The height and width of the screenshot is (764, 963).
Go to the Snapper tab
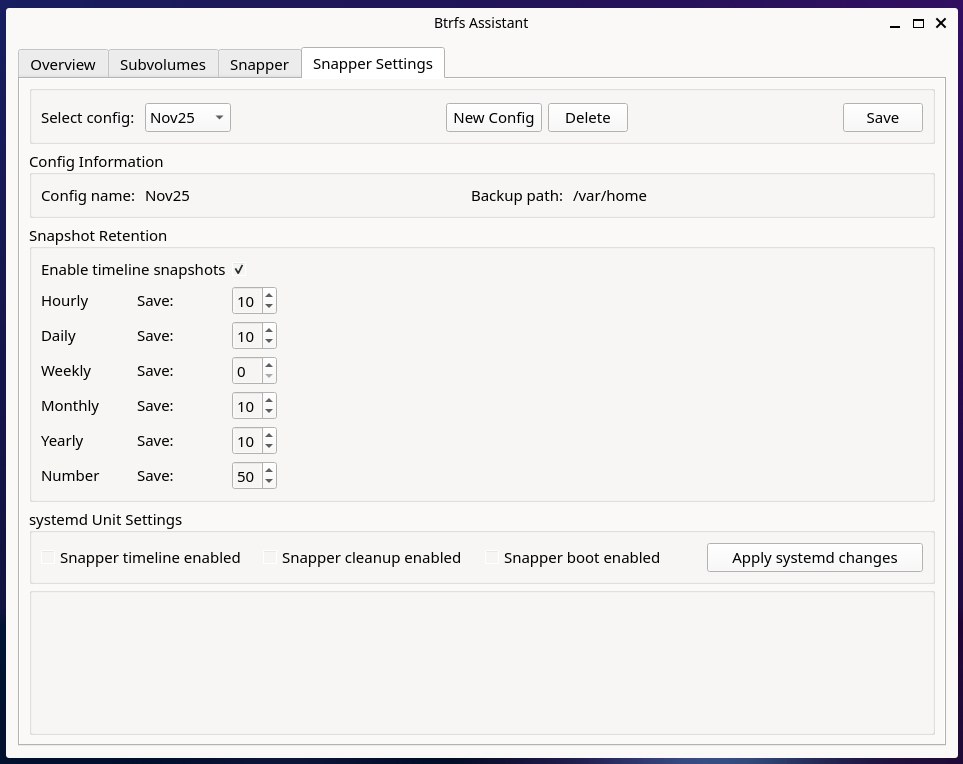click(x=259, y=64)
